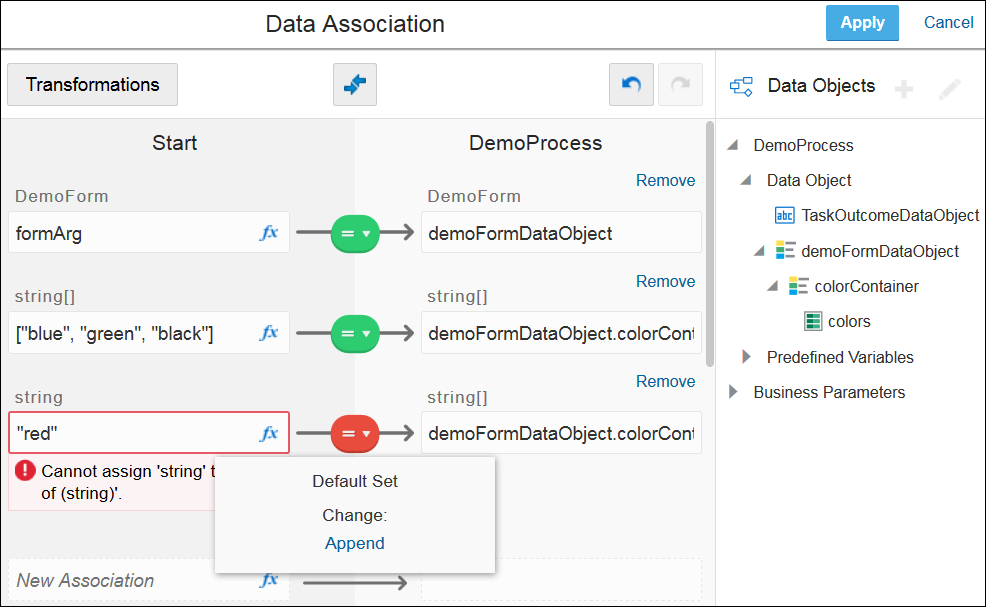Image resolution: width=986 pixels, height=607 pixels.
Task: Click the undo arrow button
Action: pos(631,85)
